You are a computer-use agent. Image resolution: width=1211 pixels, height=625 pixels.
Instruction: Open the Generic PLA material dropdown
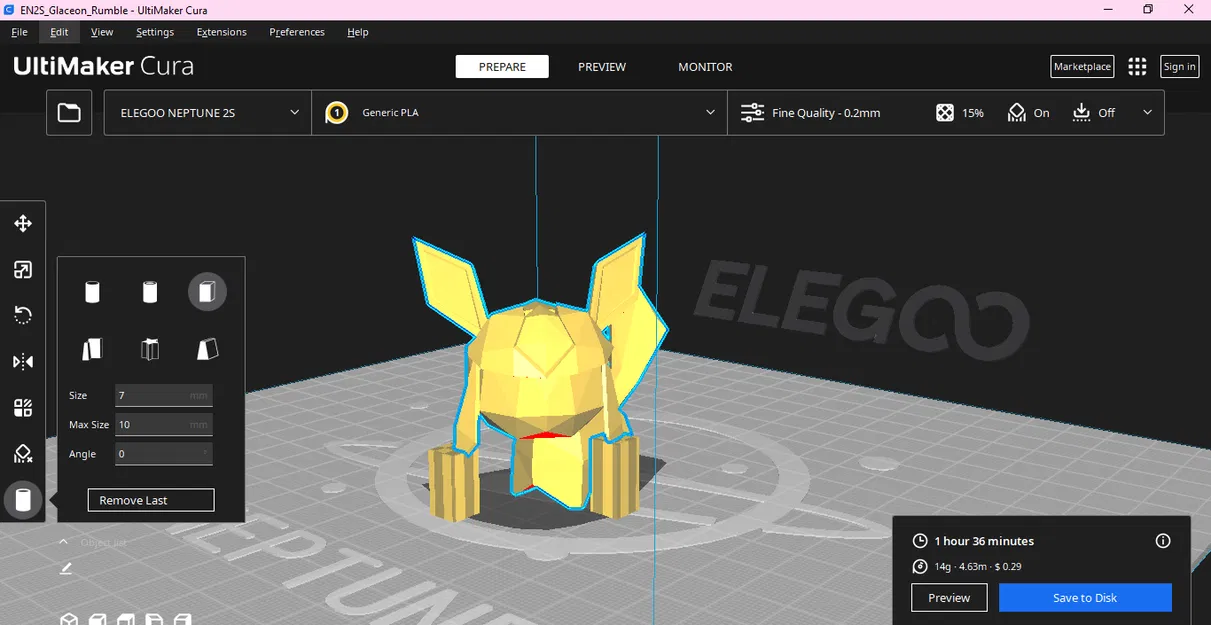519,112
